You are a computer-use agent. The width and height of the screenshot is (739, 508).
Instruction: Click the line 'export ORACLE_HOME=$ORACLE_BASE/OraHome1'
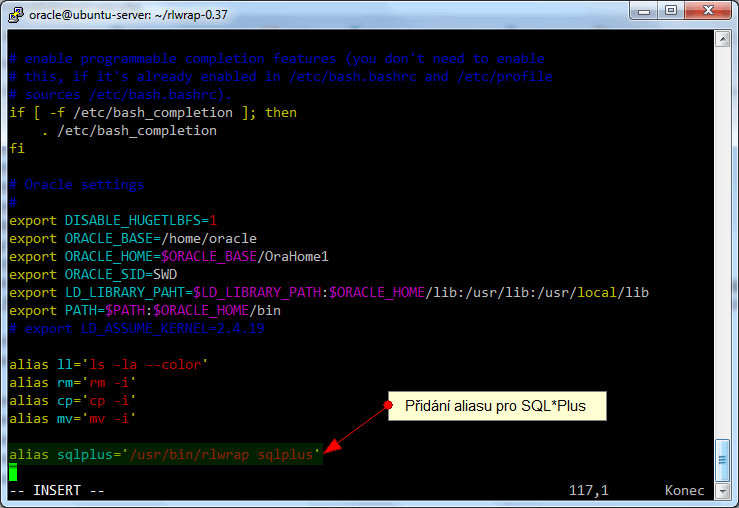tap(169, 256)
